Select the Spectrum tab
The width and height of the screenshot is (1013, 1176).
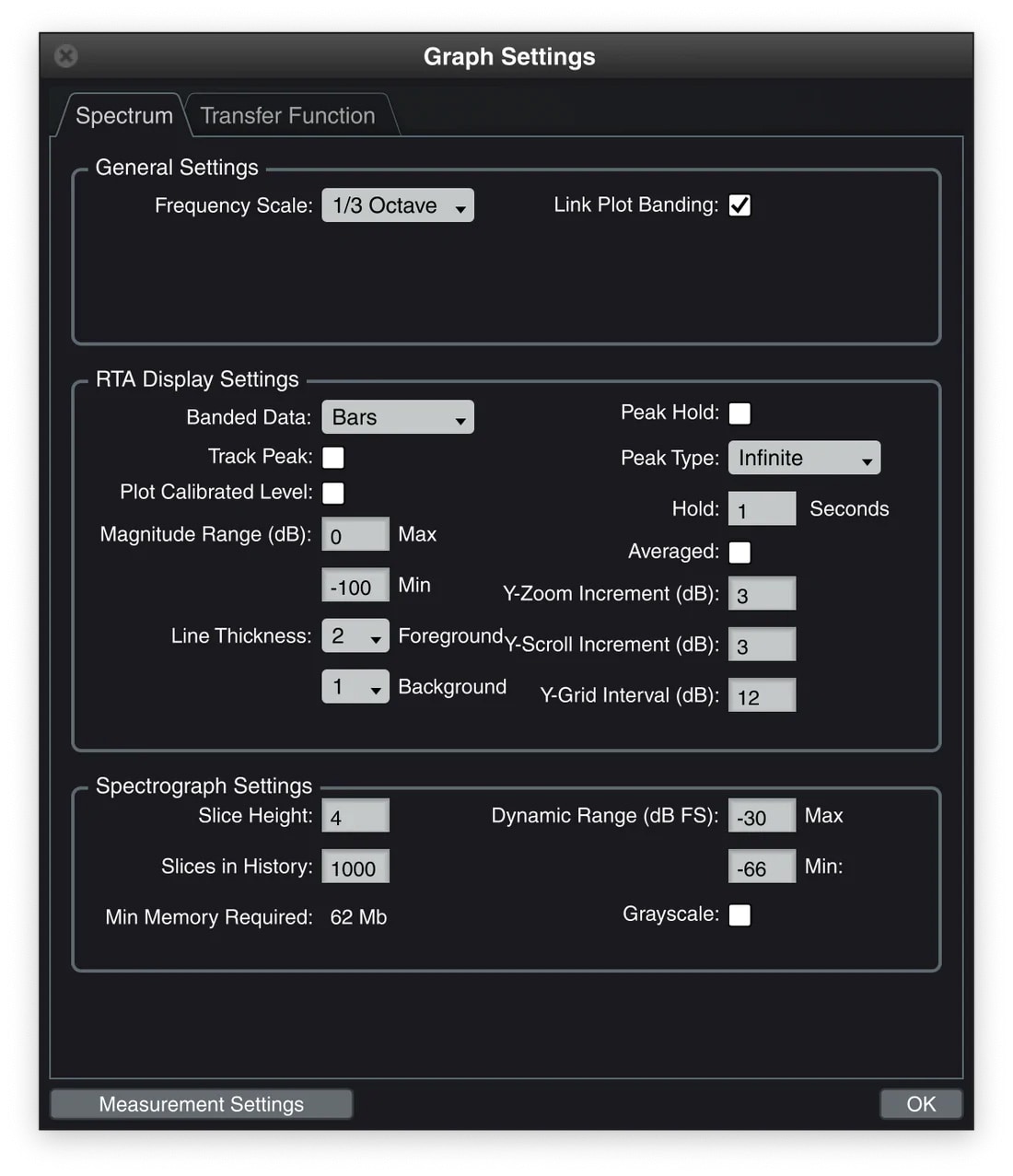click(x=123, y=116)
